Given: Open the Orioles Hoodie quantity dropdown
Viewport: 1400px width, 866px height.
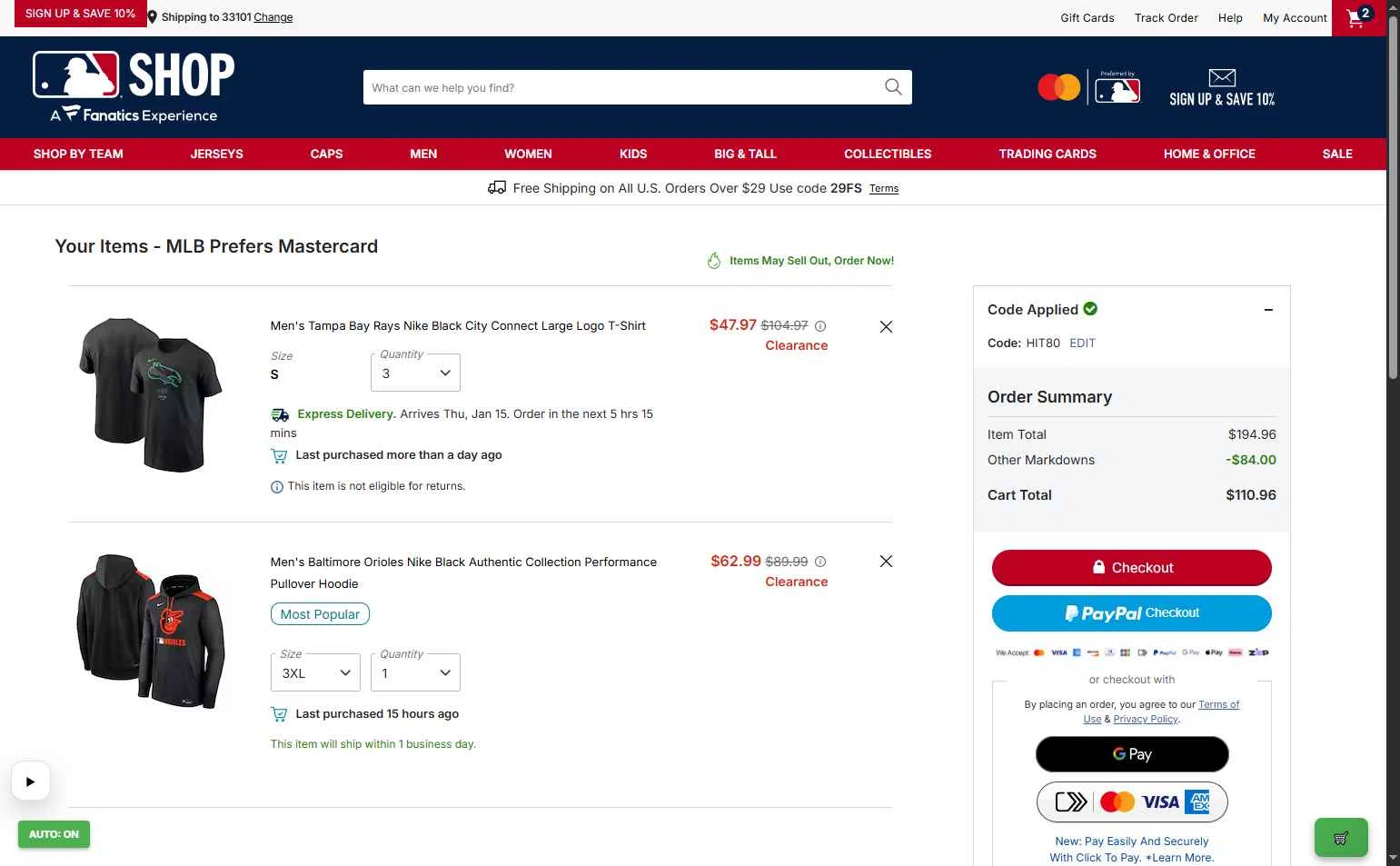Looking at the screenshot, I should coord(415,672).
